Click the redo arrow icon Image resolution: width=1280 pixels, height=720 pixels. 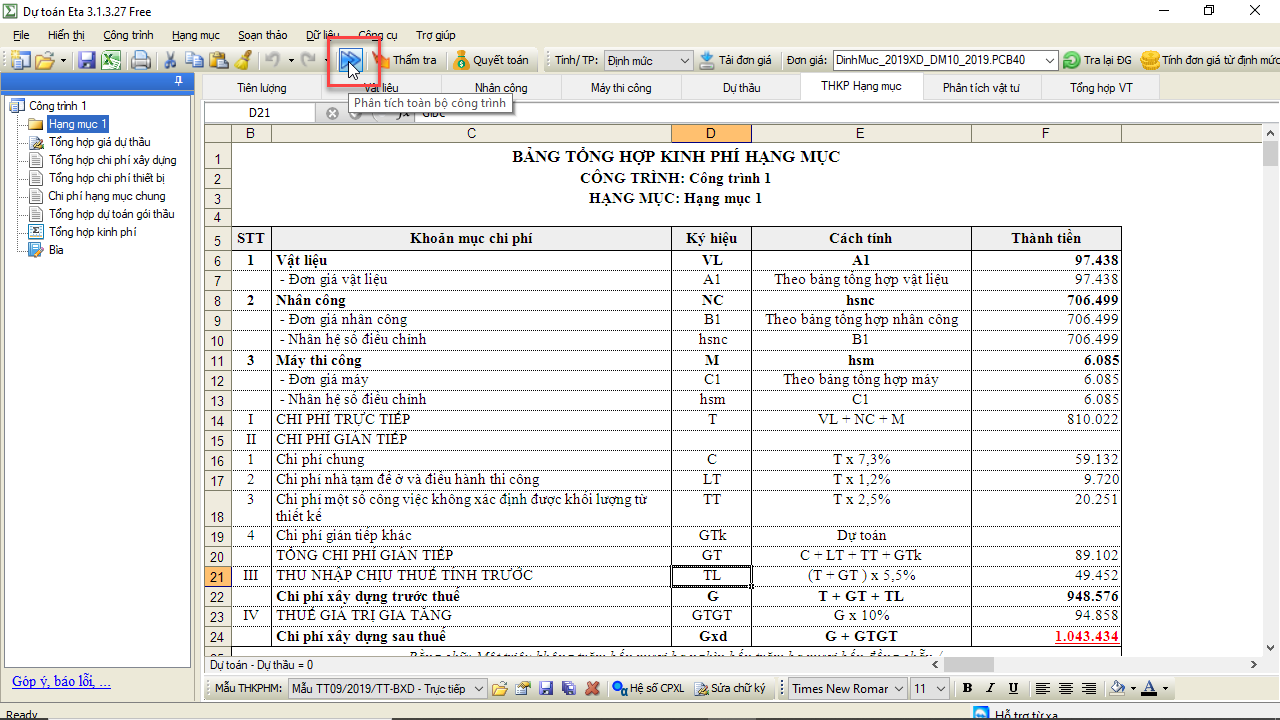[308, 60]
